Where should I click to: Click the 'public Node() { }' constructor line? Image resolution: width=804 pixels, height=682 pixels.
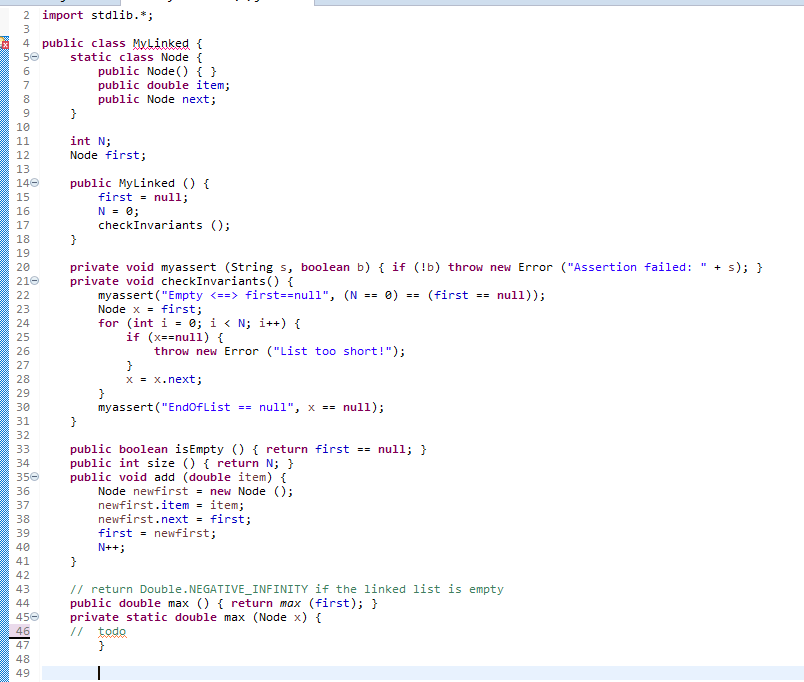tap(157, 71)
